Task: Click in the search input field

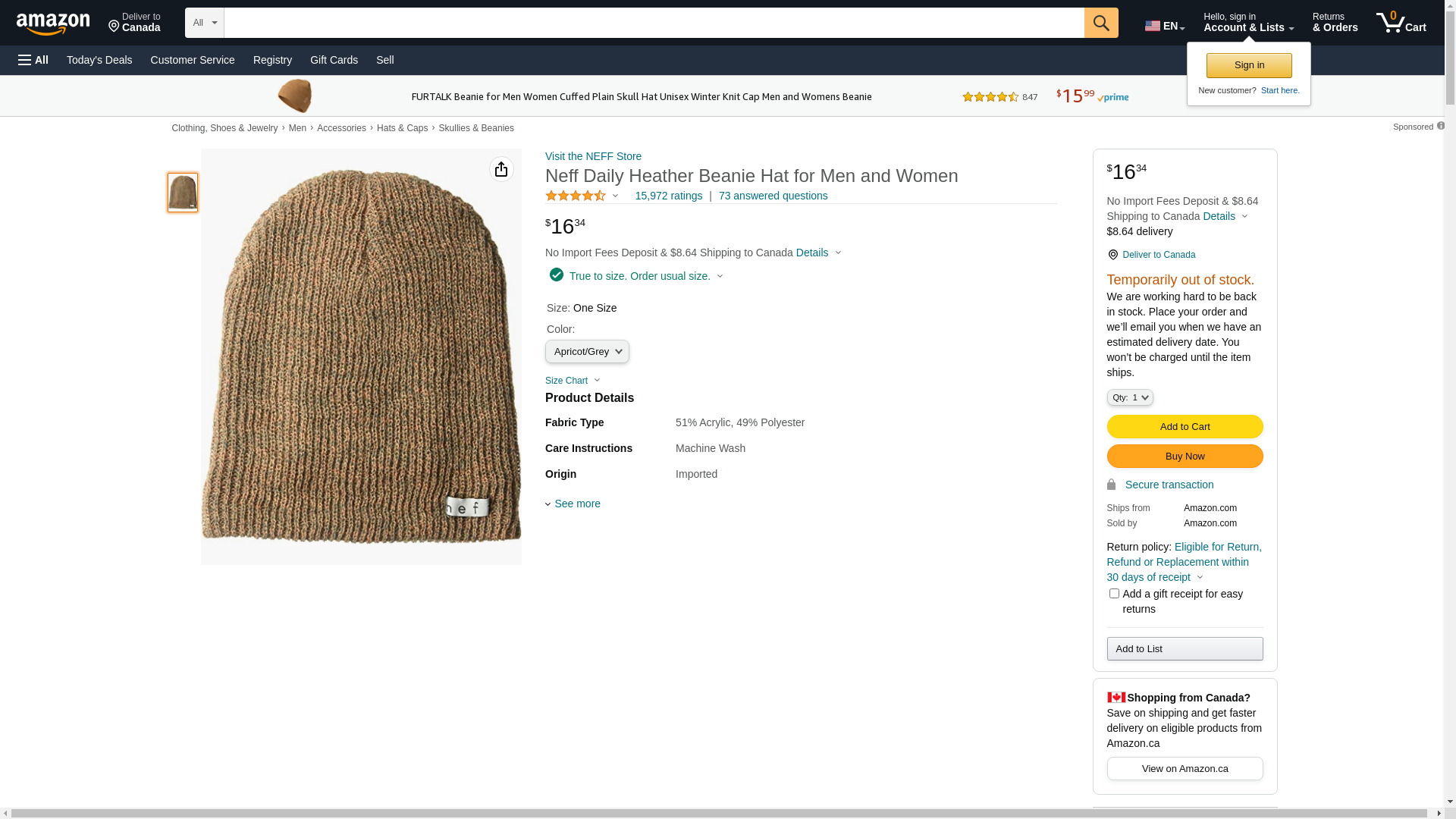Action: pyautogui.click(x=654, y=23)
